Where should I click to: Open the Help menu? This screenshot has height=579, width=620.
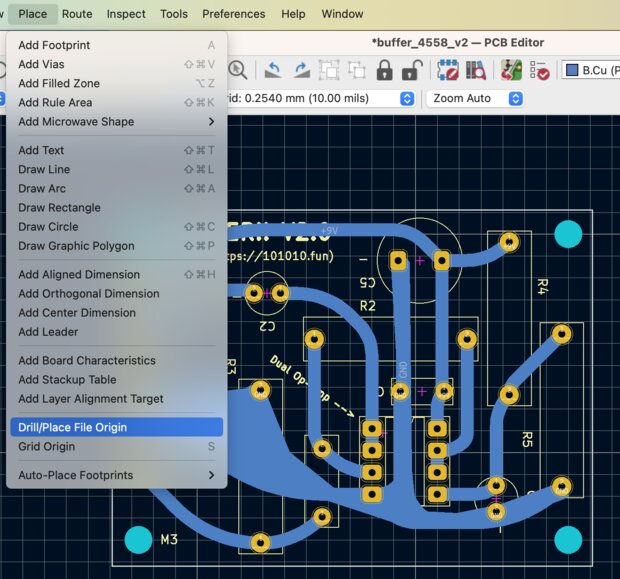[x=293, y=14]
